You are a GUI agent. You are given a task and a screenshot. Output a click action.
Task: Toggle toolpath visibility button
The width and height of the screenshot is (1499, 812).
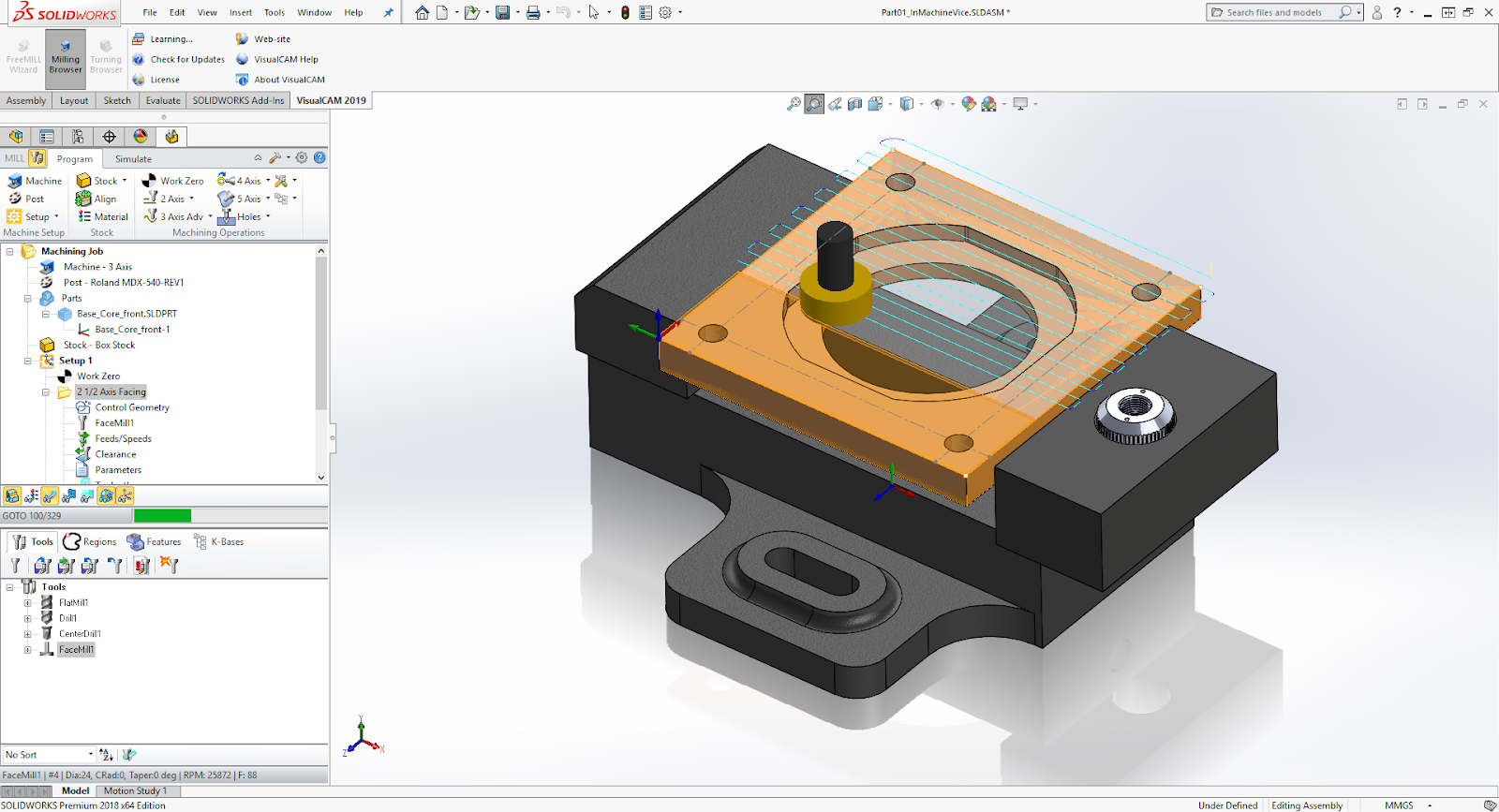[x=50, y=495]
